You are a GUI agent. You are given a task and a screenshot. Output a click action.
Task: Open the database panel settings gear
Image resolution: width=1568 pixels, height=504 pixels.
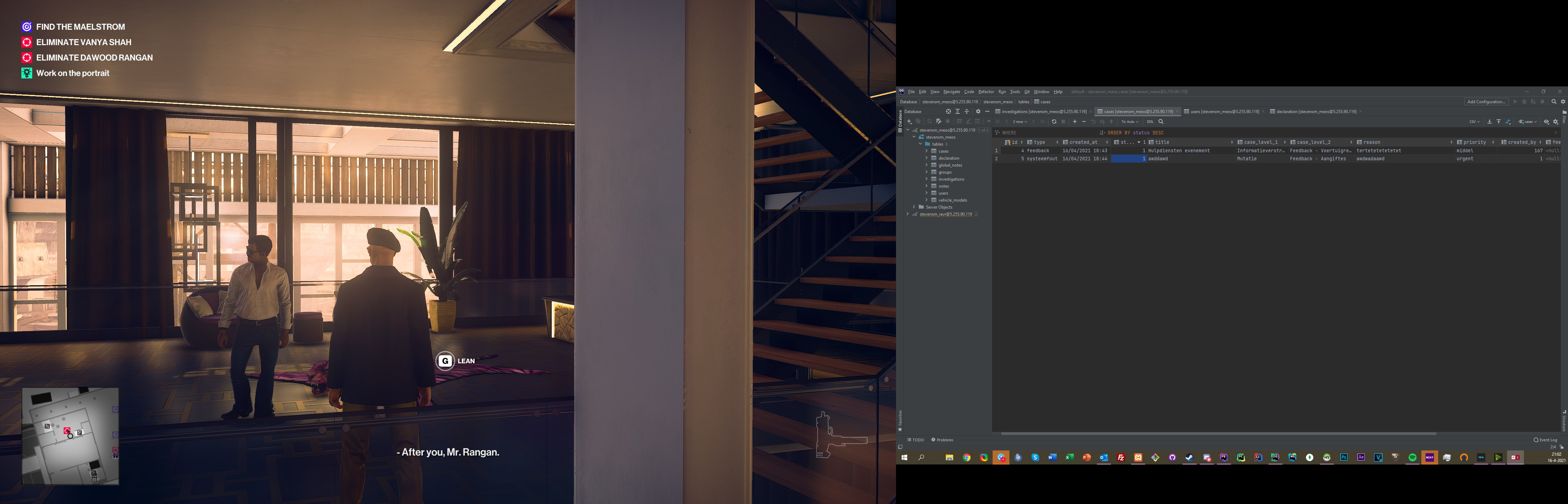coord(978,111)
